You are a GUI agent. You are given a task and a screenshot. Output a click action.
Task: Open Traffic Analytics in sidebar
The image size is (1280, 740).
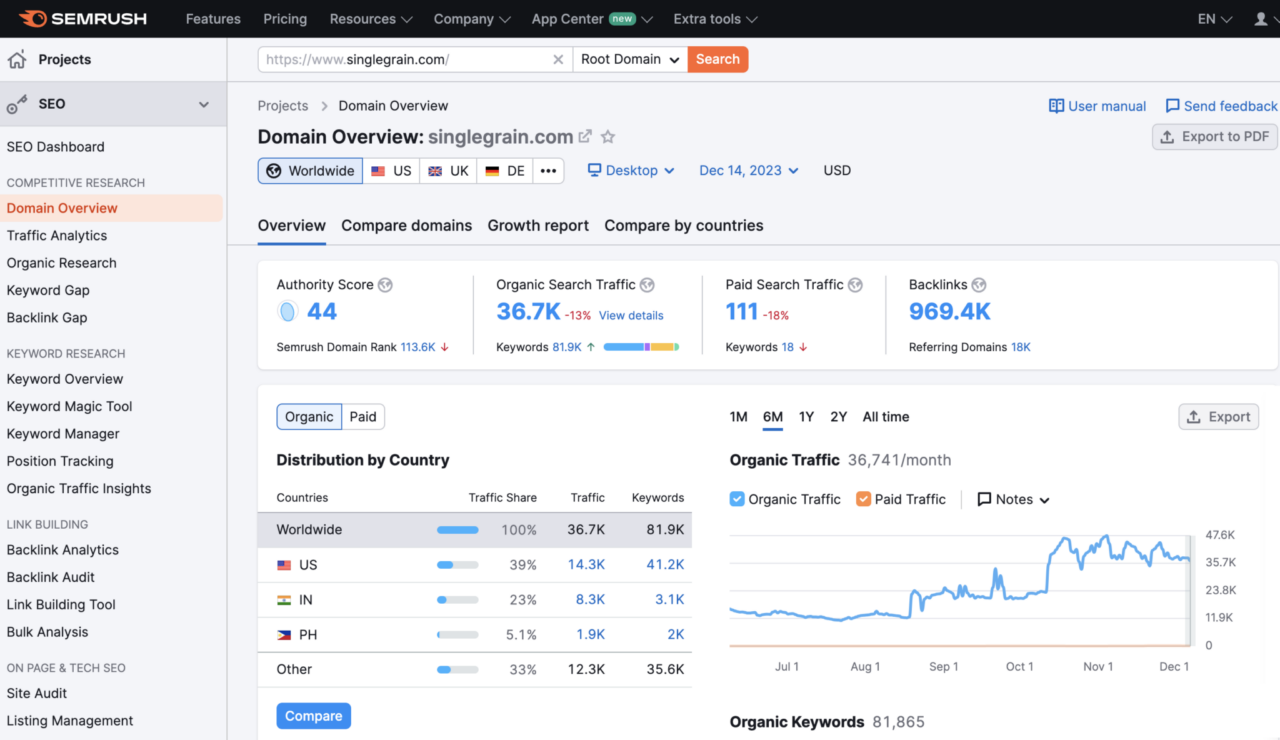point(57,236)
